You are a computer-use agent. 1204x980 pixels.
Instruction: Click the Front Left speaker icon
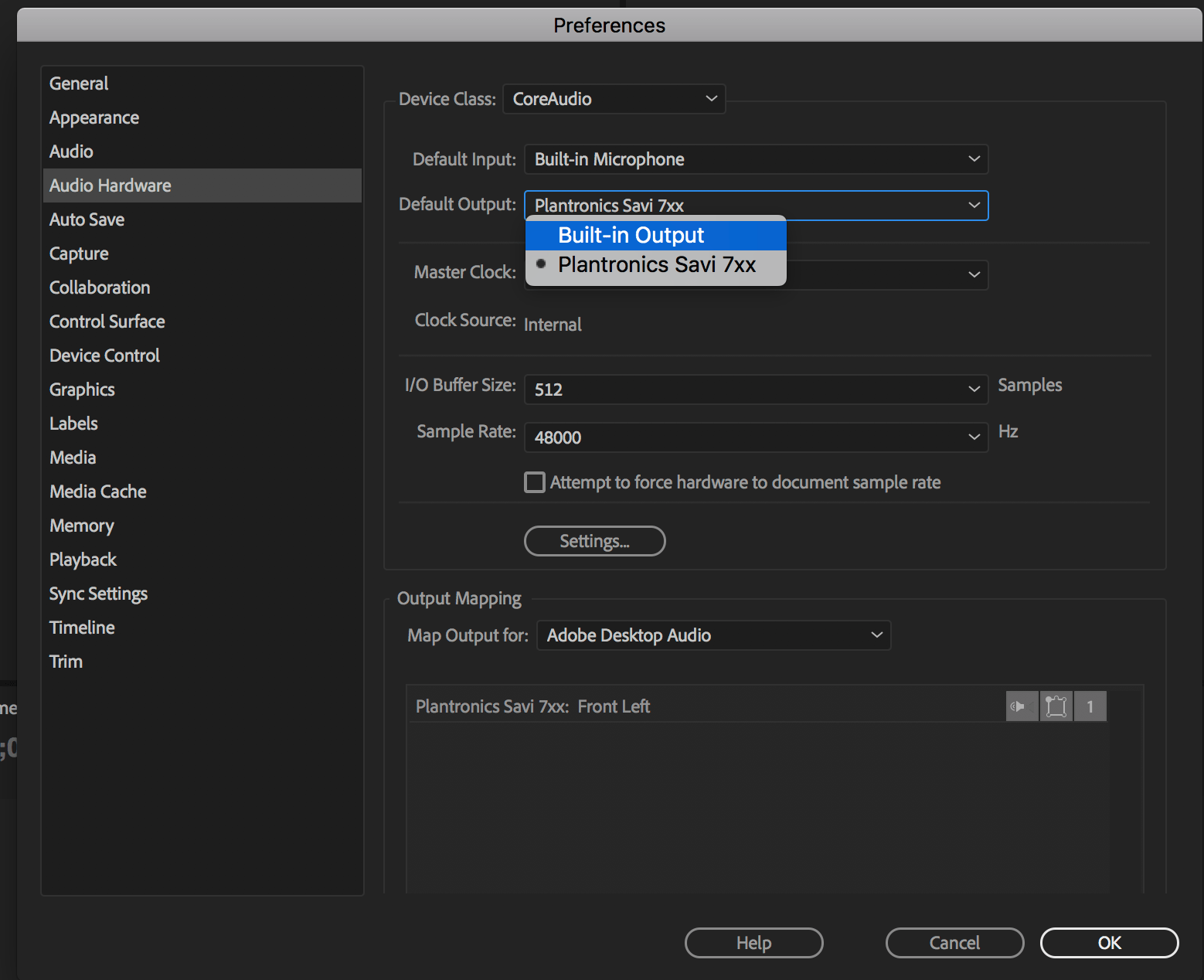point(1022,706)
